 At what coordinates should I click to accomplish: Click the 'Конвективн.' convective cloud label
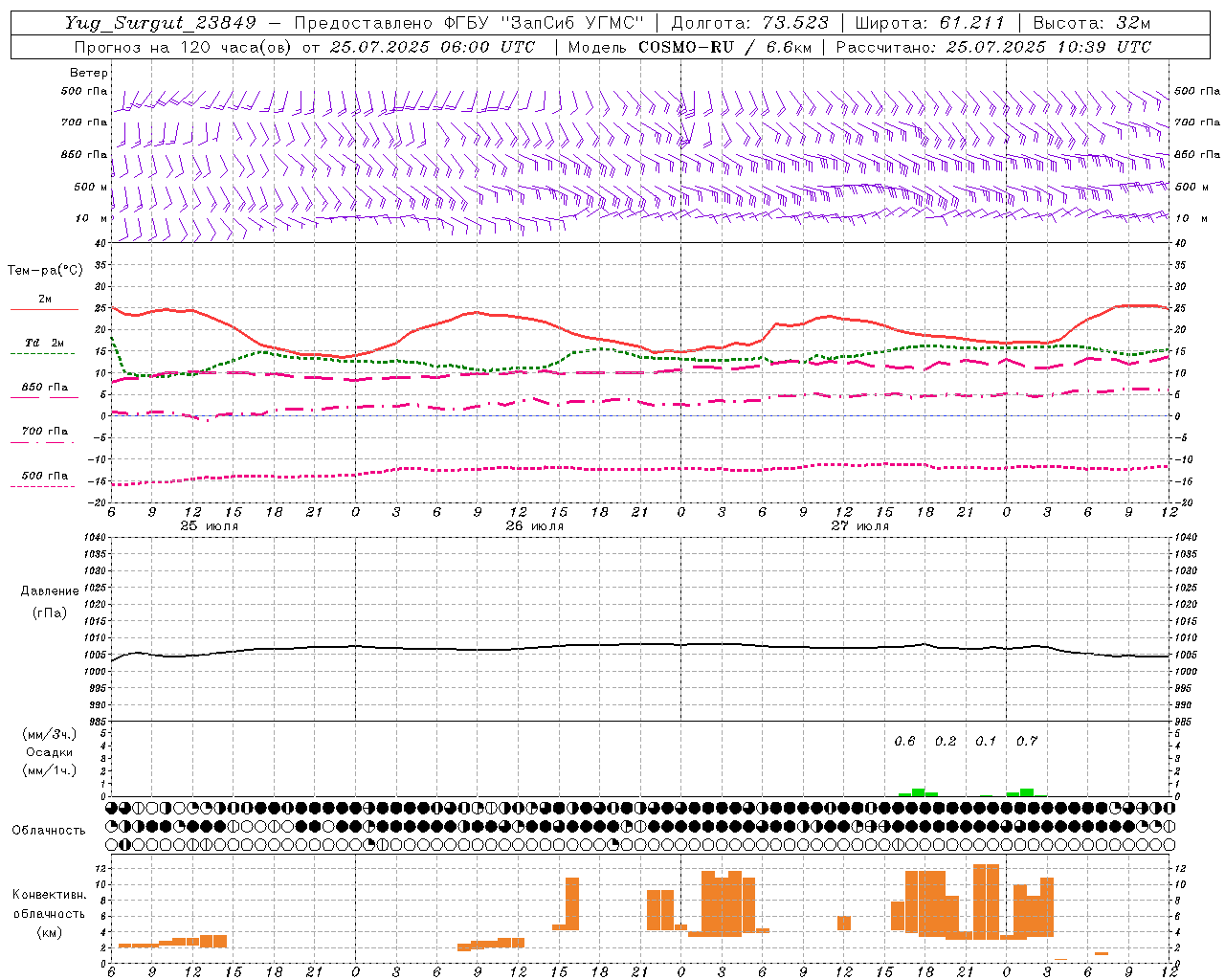coord(50,895)
